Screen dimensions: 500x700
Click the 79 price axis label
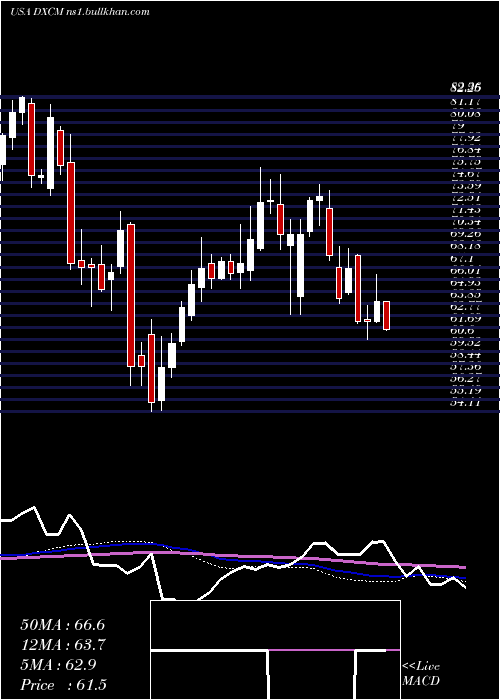pyautogui.click(x=458, y=125)
